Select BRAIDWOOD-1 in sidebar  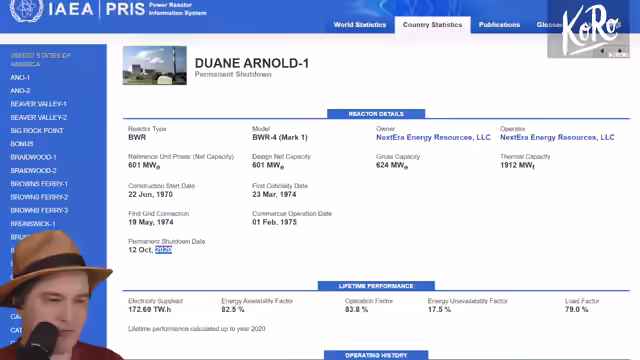[x=33, y=157]
